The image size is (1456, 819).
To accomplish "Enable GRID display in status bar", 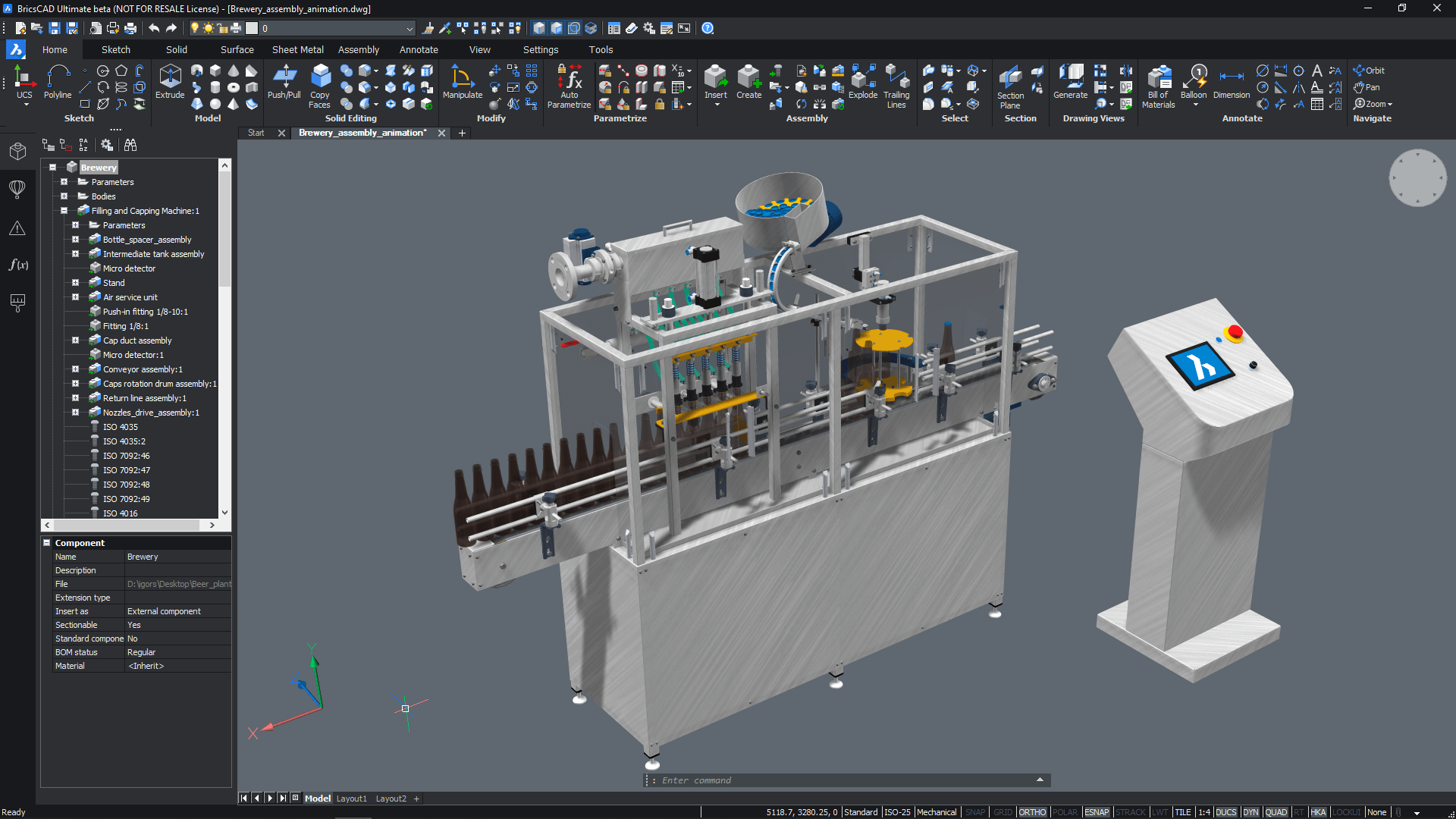I will pyautogui.click(x=1003, y=812).
